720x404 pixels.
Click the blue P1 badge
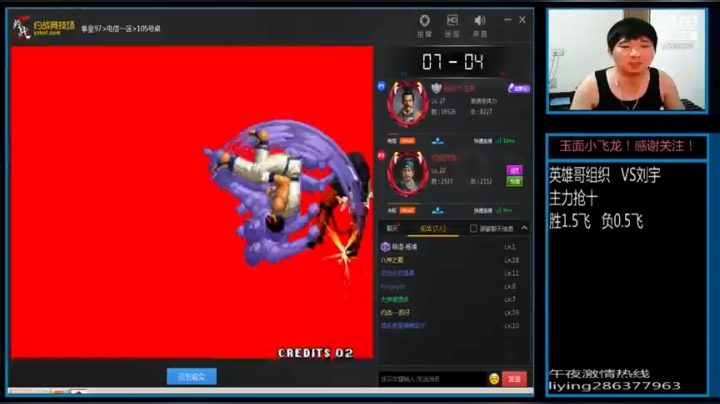(381, 86)
